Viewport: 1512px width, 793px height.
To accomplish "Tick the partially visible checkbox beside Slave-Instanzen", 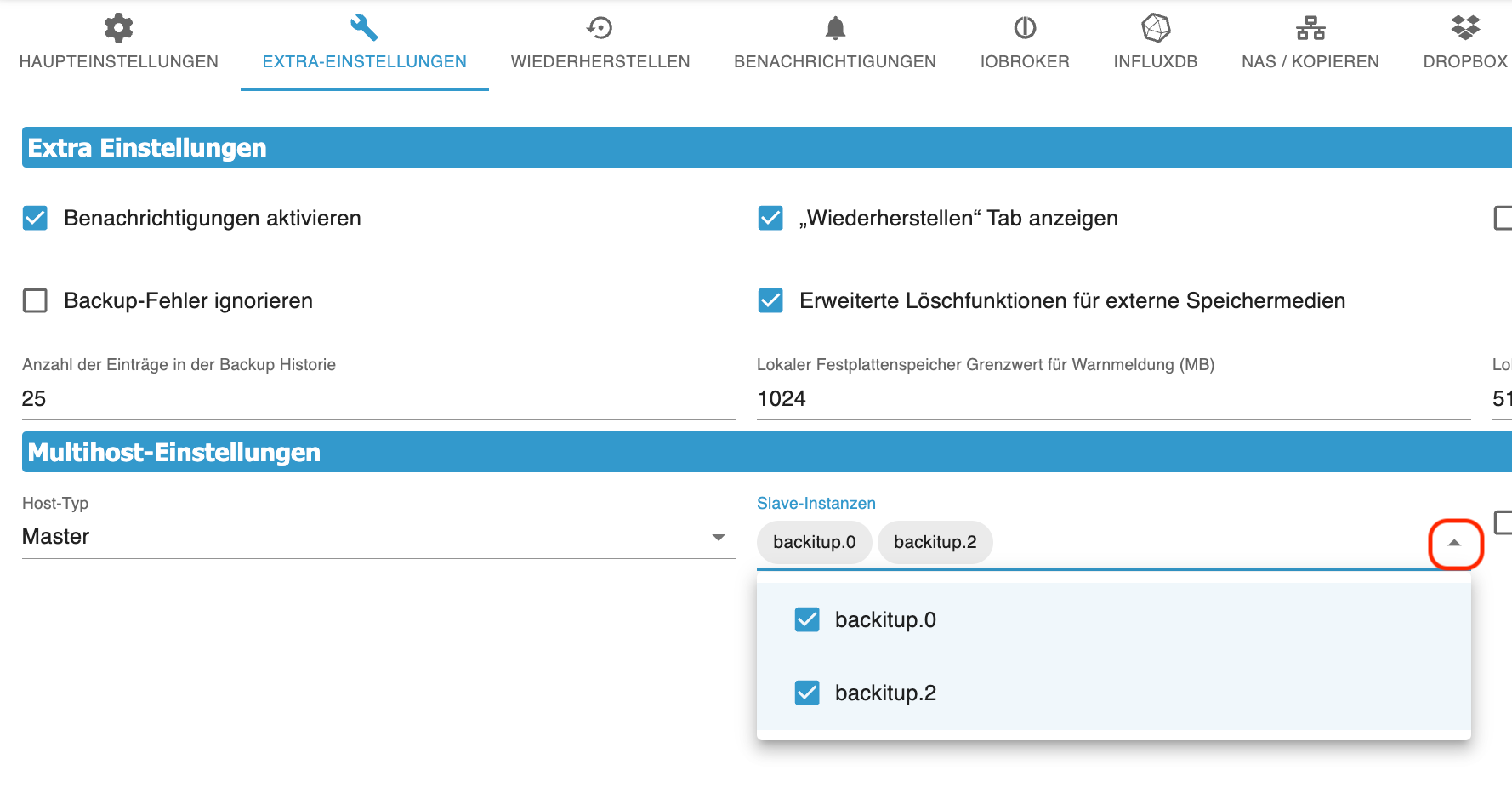I will click(x=1503, y=522).
